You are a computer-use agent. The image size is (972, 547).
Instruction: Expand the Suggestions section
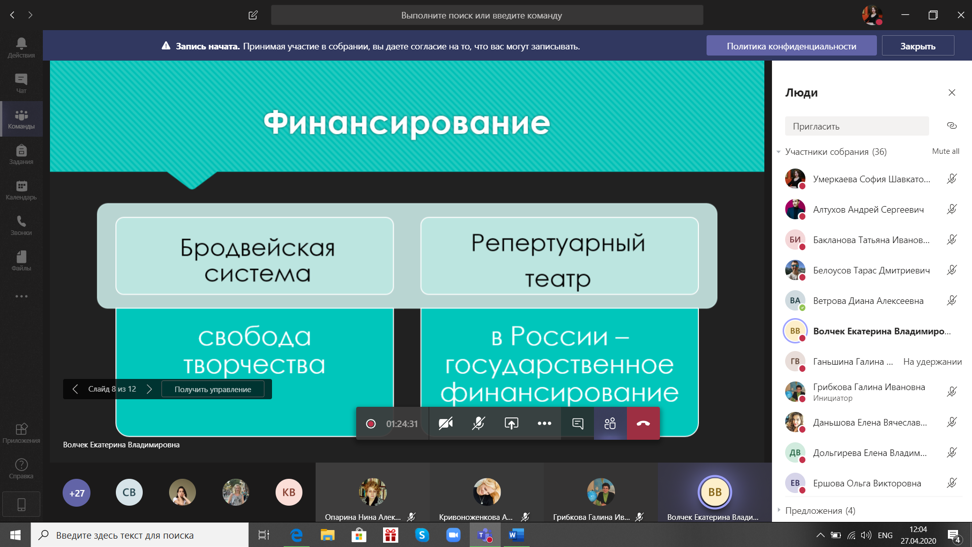pyautogui.click(x=779, y=510)
